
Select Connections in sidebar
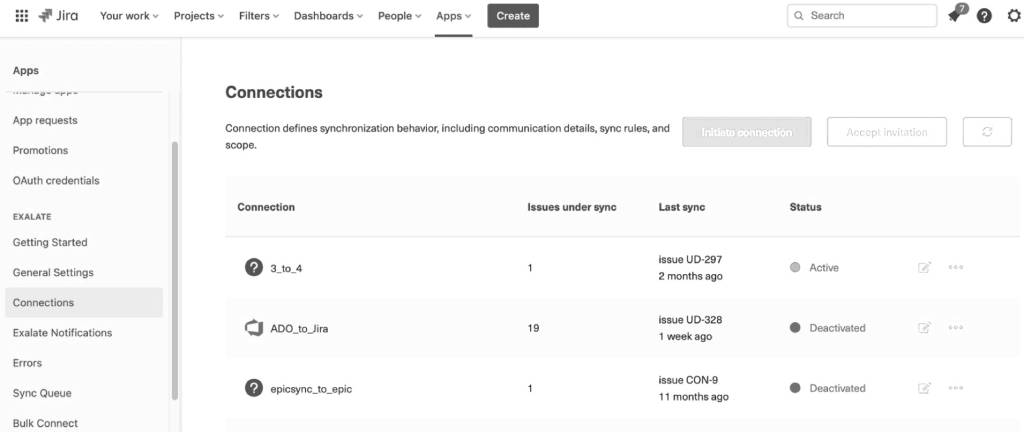[84, 302]
